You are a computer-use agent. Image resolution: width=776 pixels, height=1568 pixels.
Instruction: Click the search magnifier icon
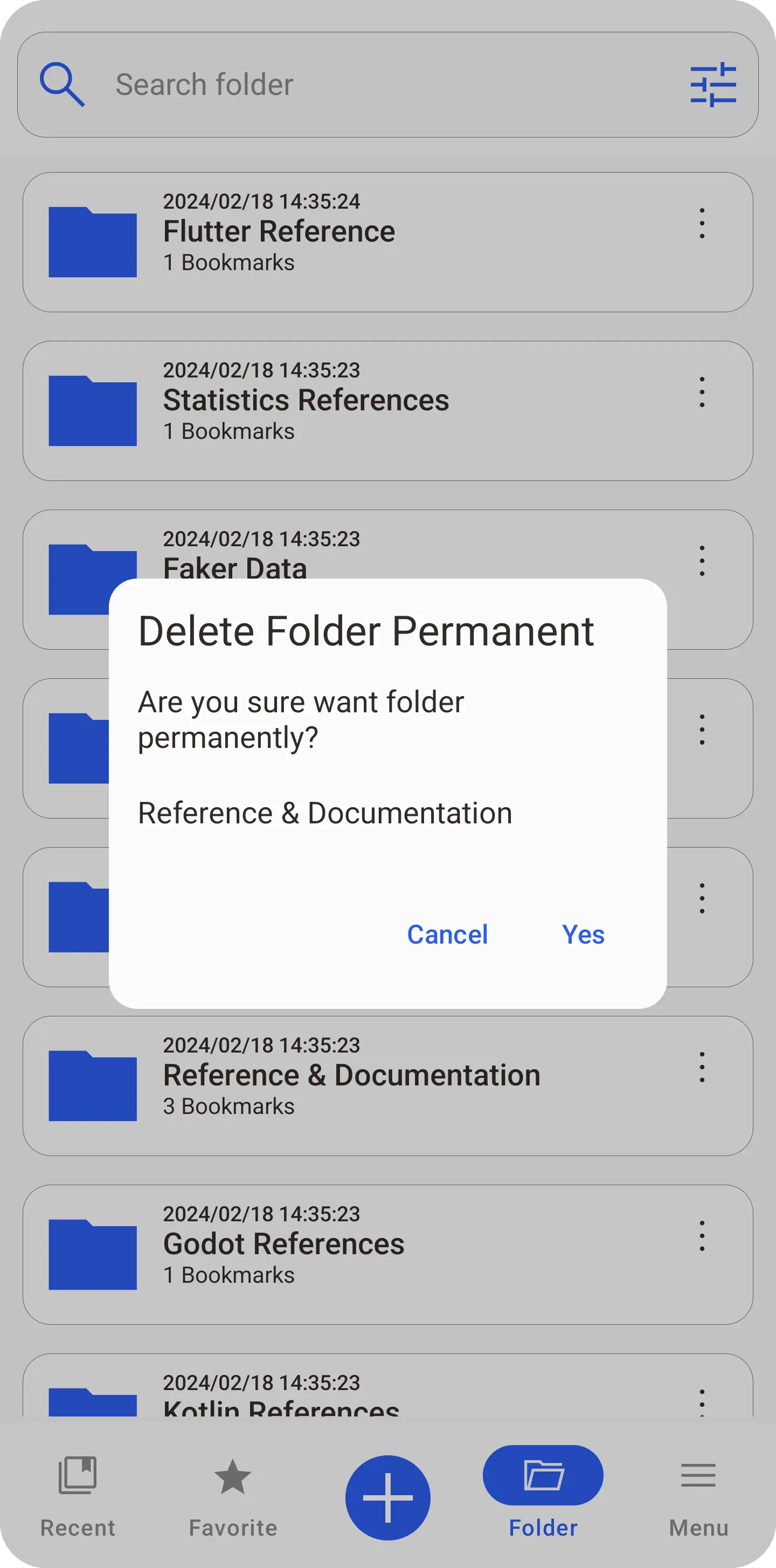point(62,85)
